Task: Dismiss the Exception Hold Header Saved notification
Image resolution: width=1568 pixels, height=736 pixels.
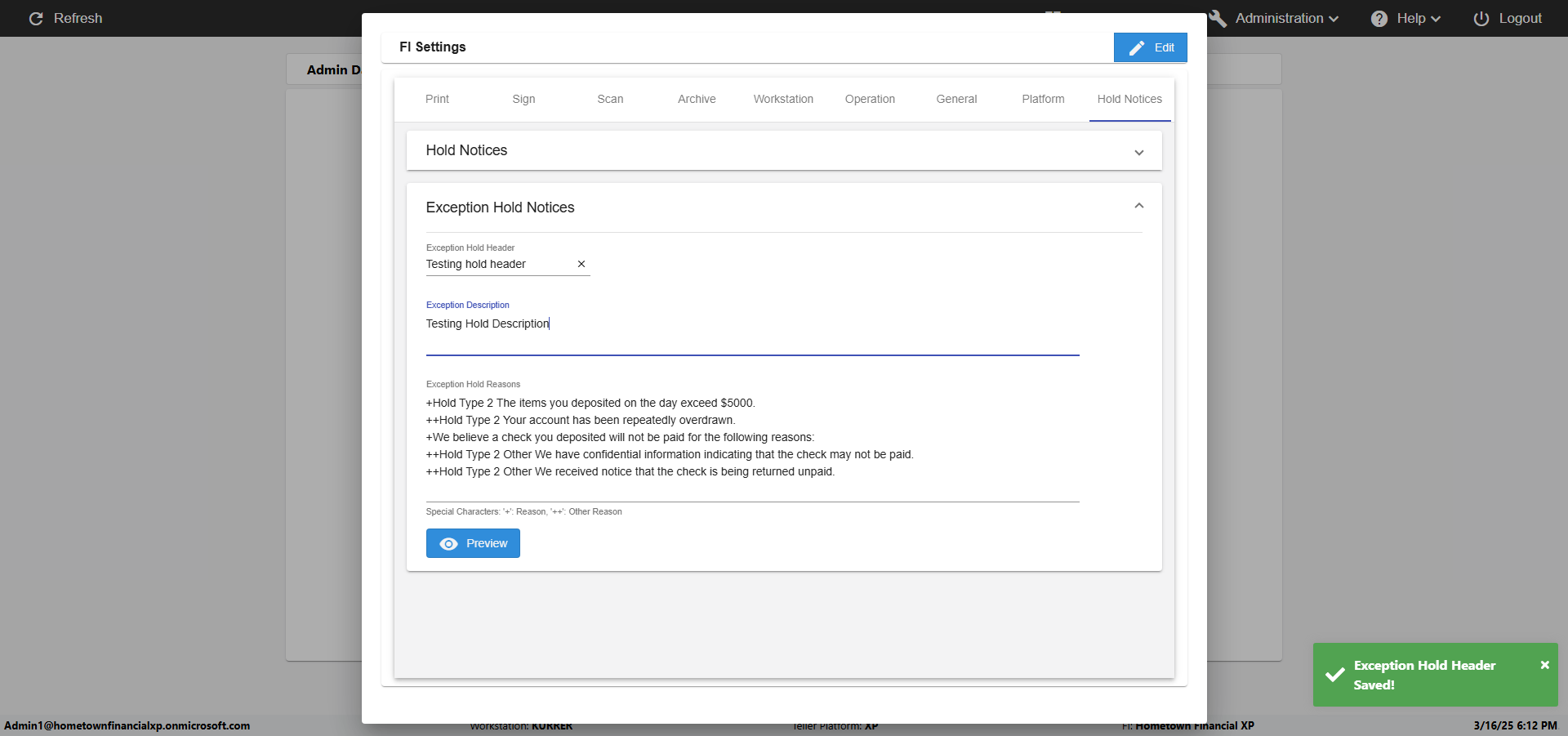Action: tap(1544, 665)
